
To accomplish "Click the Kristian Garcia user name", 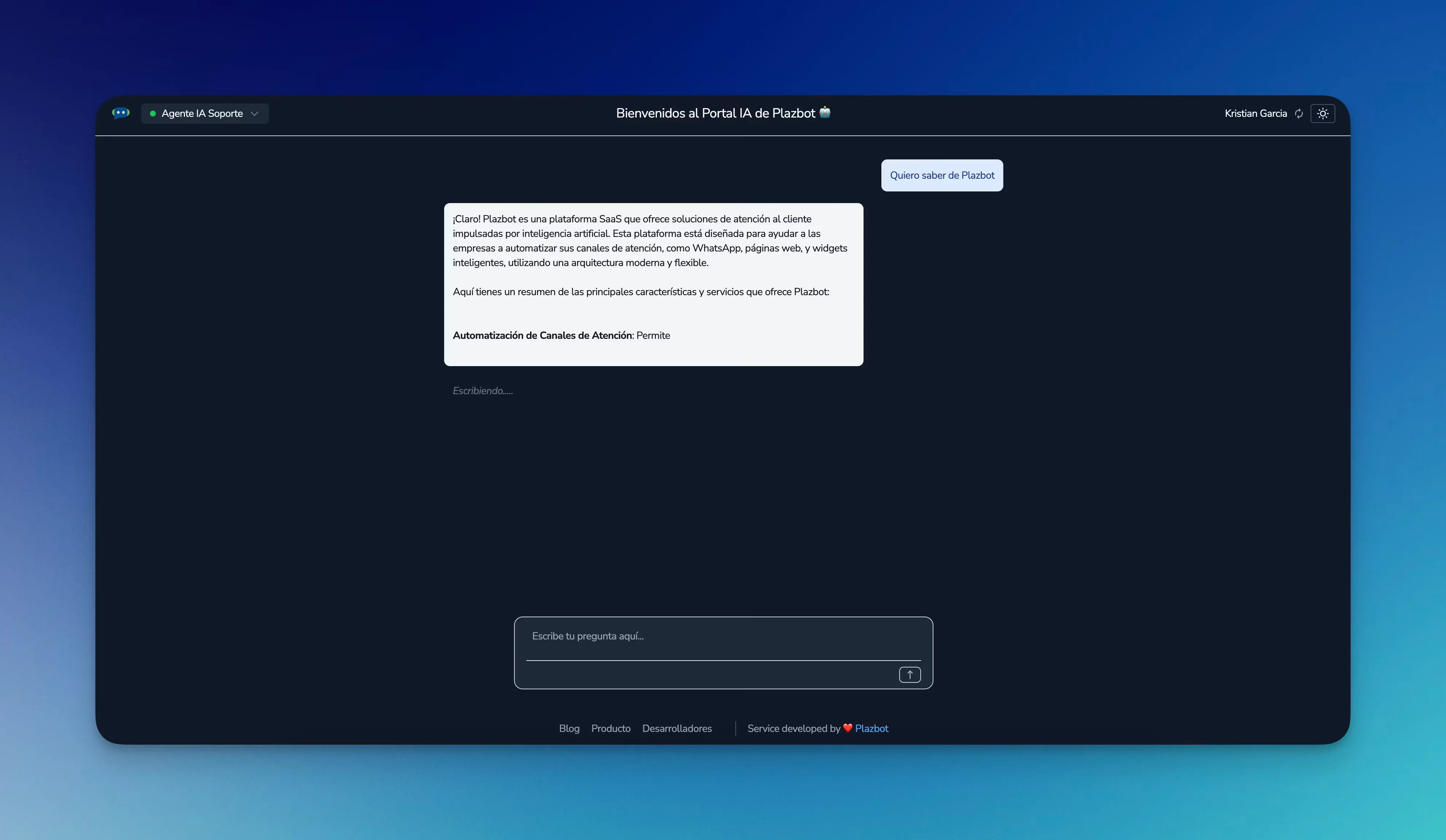I will click(x=1255, y=114).
